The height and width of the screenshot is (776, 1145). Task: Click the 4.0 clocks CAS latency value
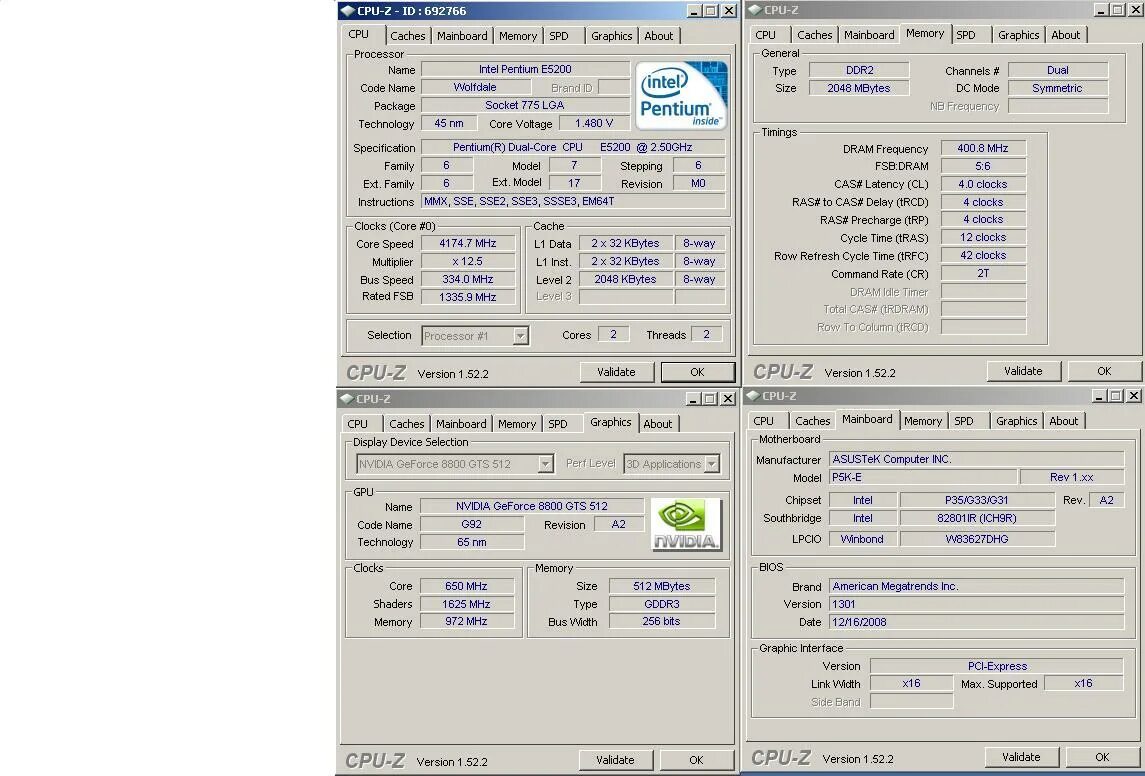pyautogui.click(x=983, y=184)
